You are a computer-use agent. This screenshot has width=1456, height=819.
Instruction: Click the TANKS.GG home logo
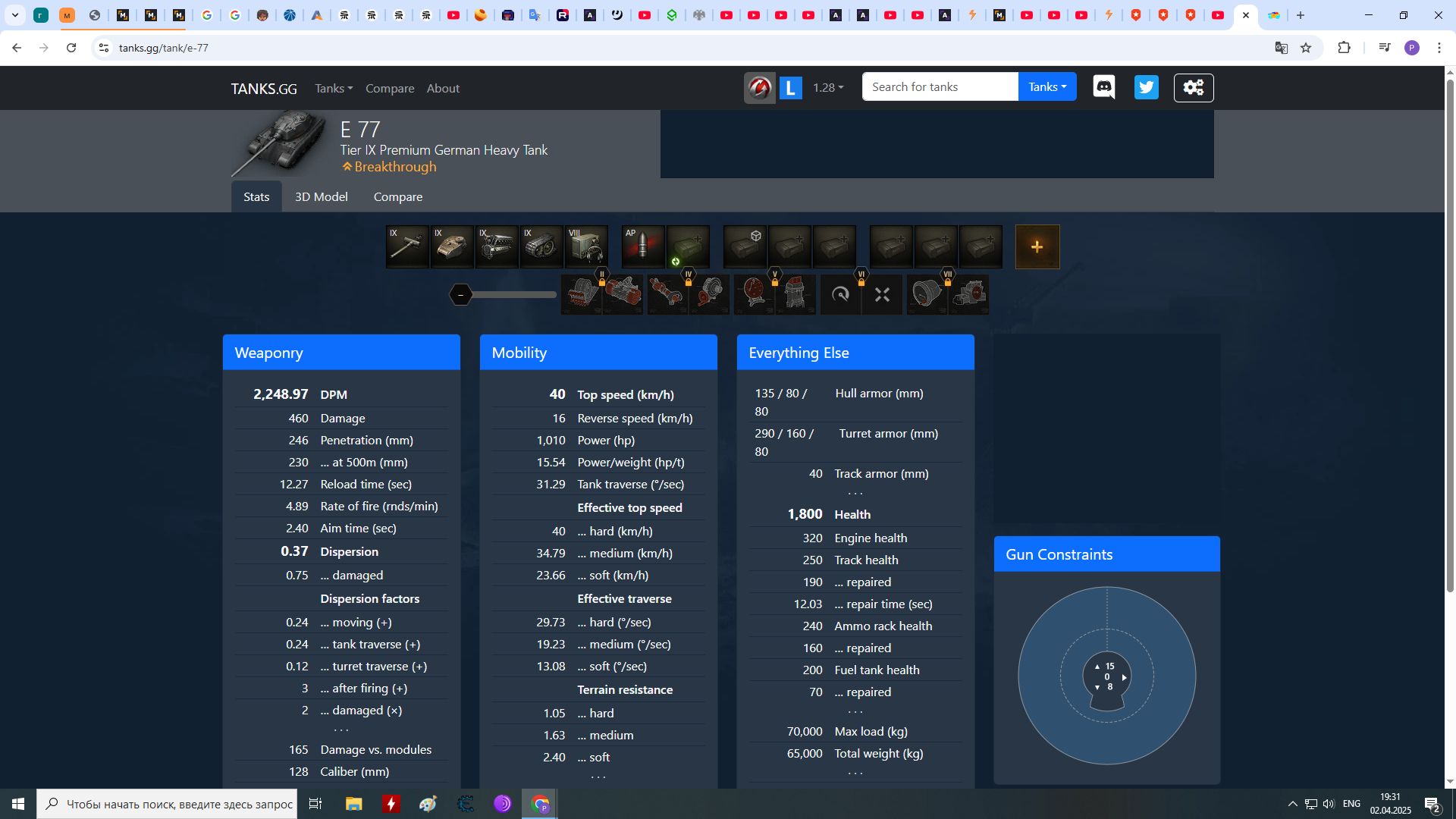tap(264, 89)
